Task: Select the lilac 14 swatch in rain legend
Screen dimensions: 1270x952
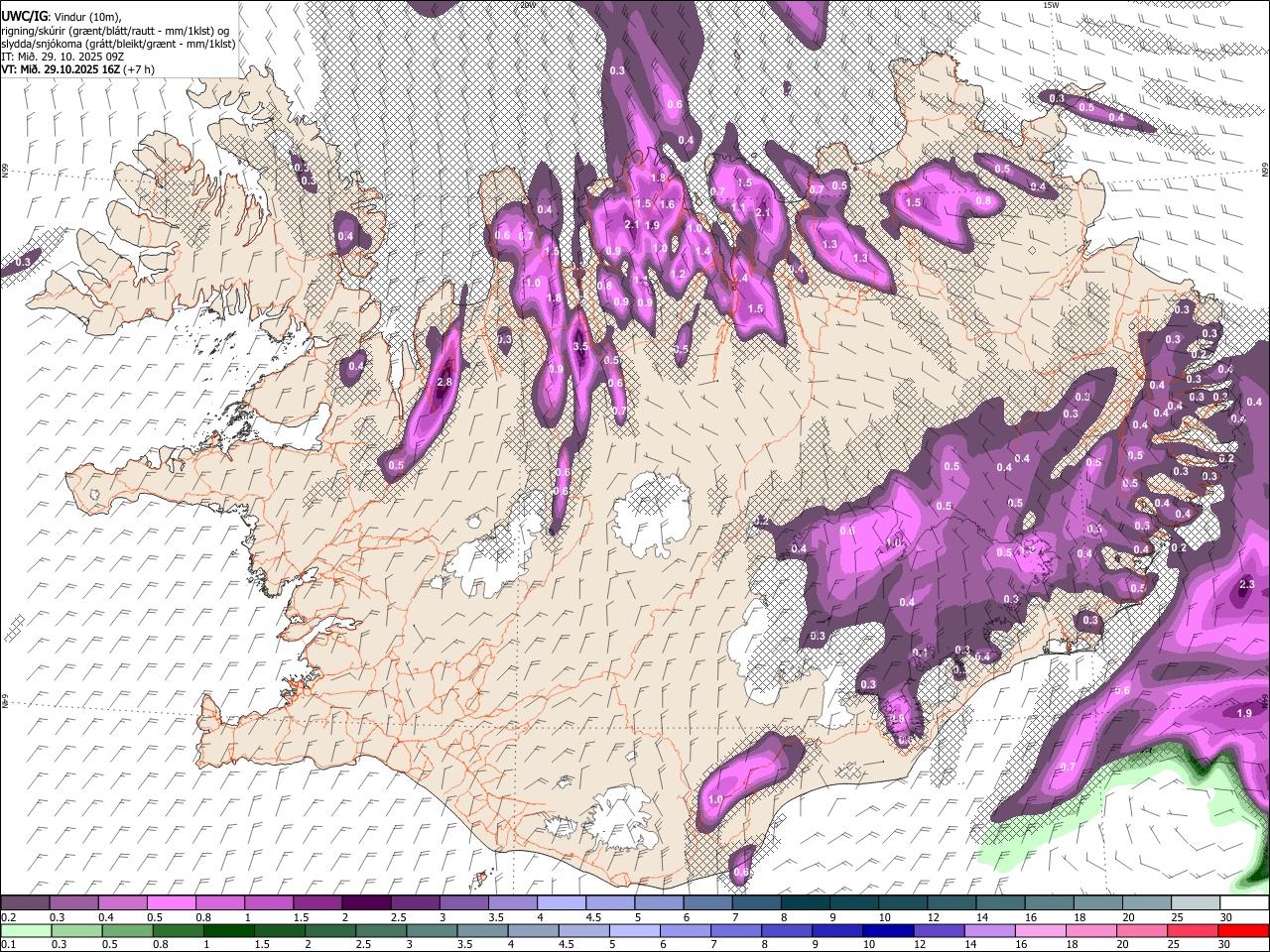Action: pos(989,930)
